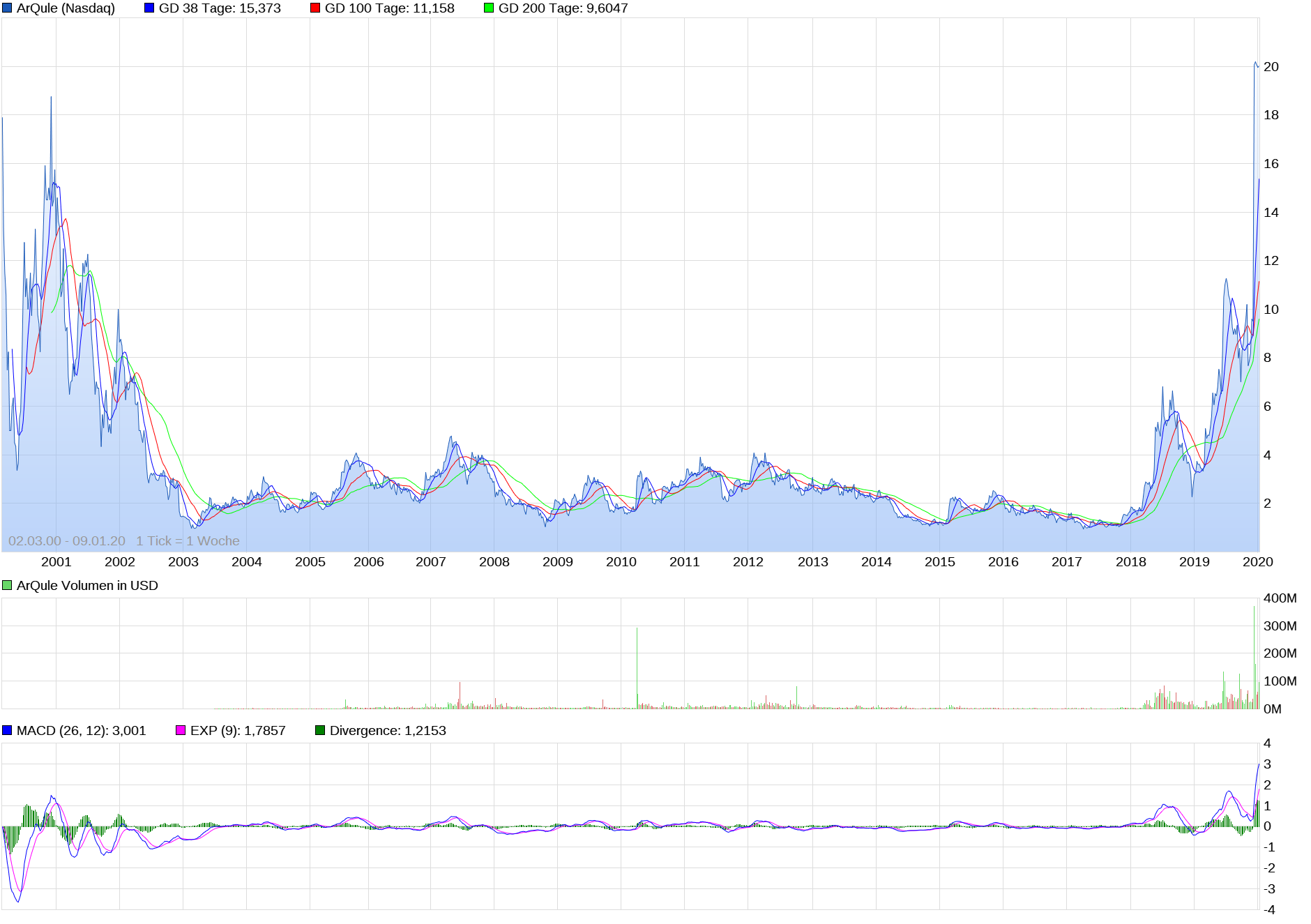The image size is (1311, 924).
Task: Click the blue ArQule (Nasdaq) legend square
Action: click(x=7, y=8)
